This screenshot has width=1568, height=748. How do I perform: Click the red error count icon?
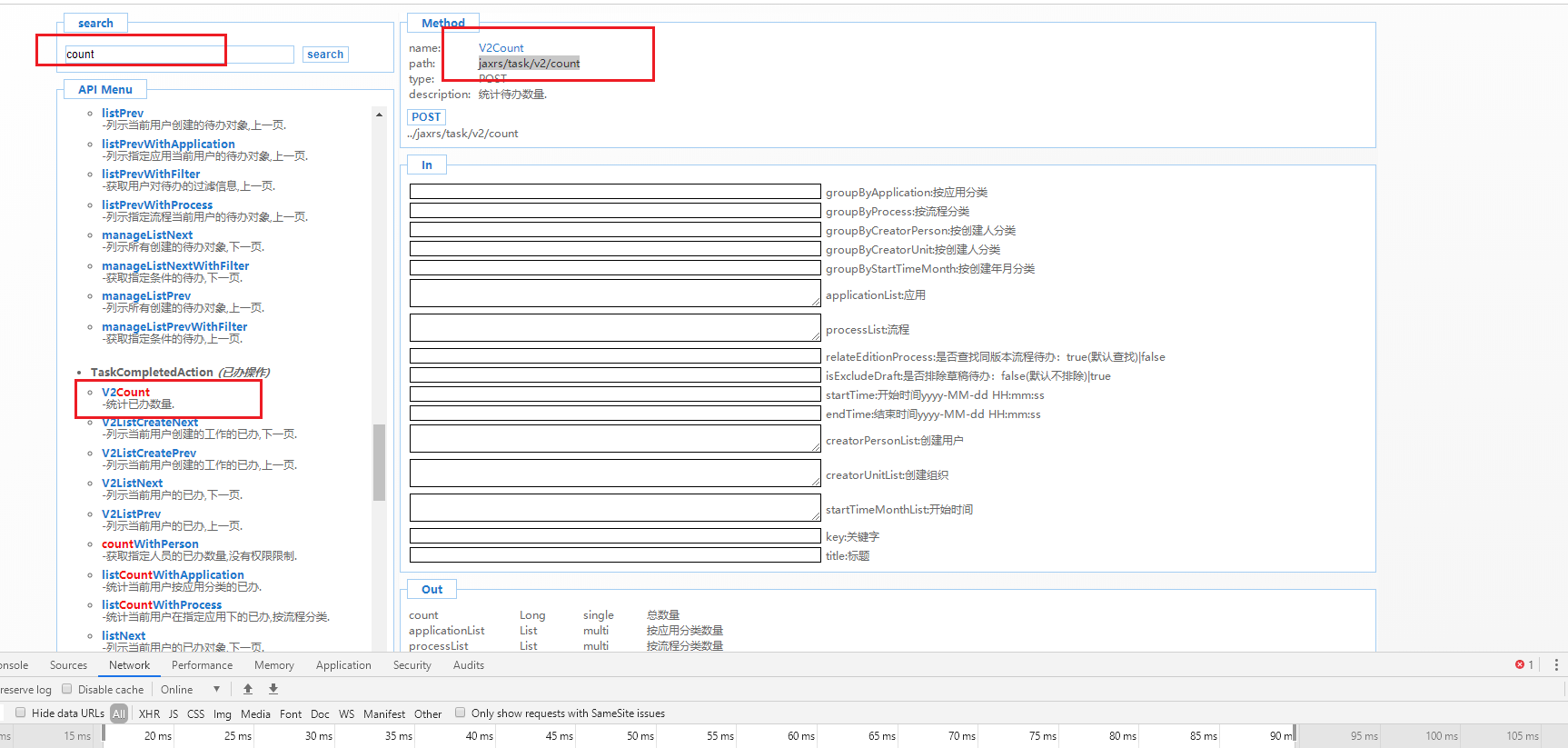click(1520, 665)
